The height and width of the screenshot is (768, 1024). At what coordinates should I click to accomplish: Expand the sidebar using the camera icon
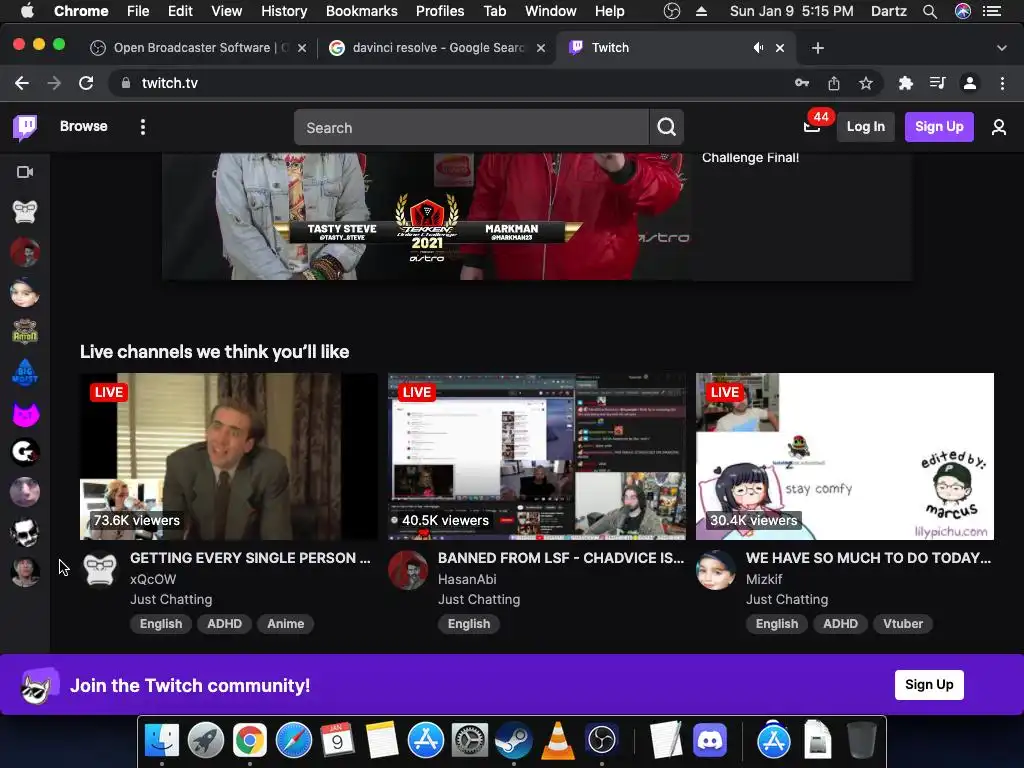tap(25, 172)
